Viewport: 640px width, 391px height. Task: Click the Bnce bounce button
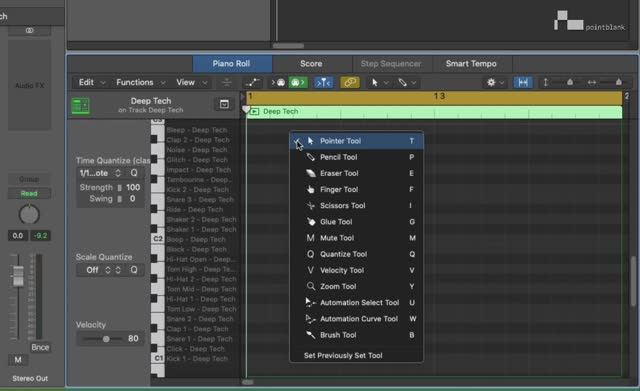pyautogui.click(x=40, y=348)
